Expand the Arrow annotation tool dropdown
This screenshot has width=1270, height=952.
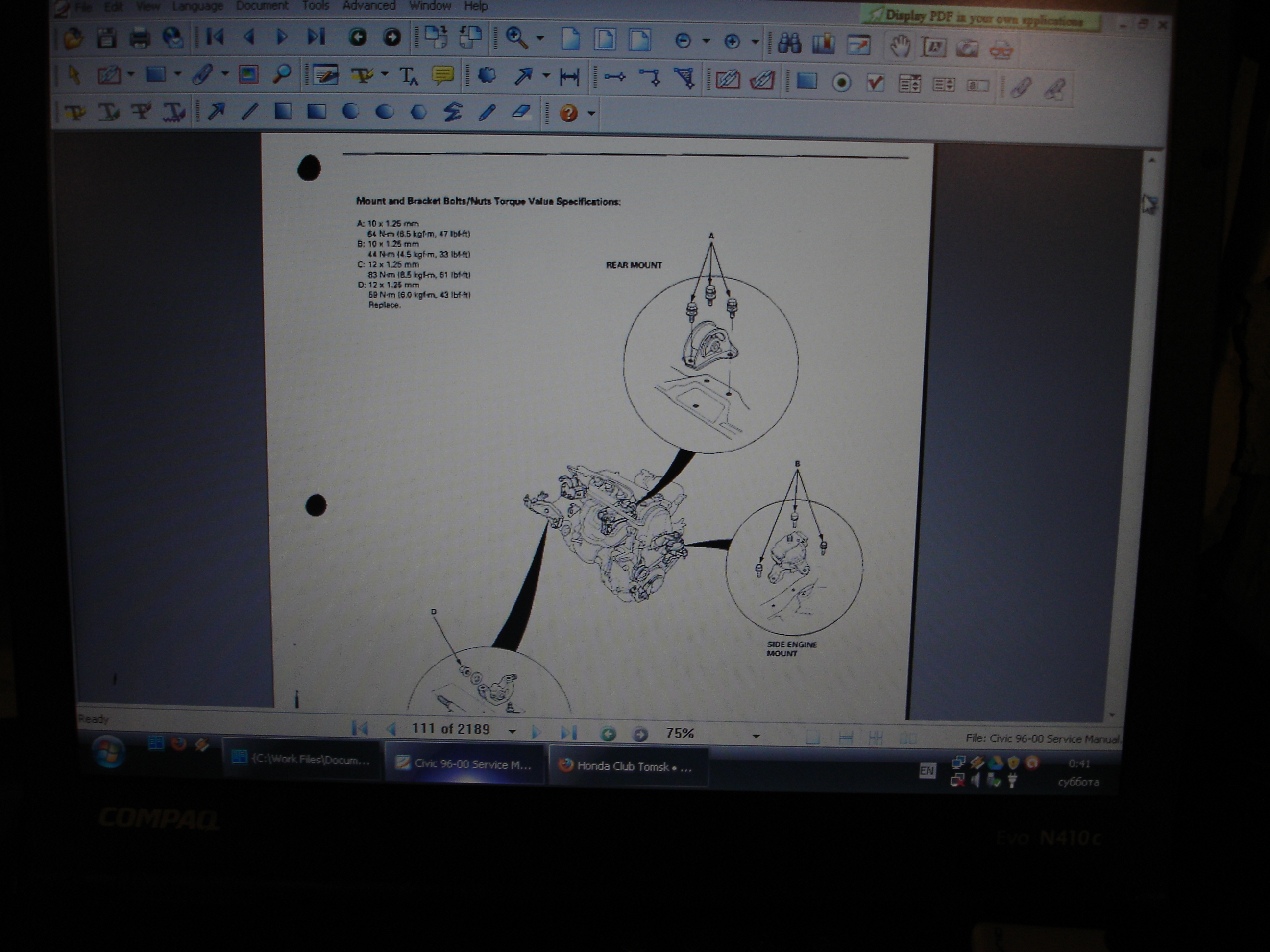click(x=546, y=76)
